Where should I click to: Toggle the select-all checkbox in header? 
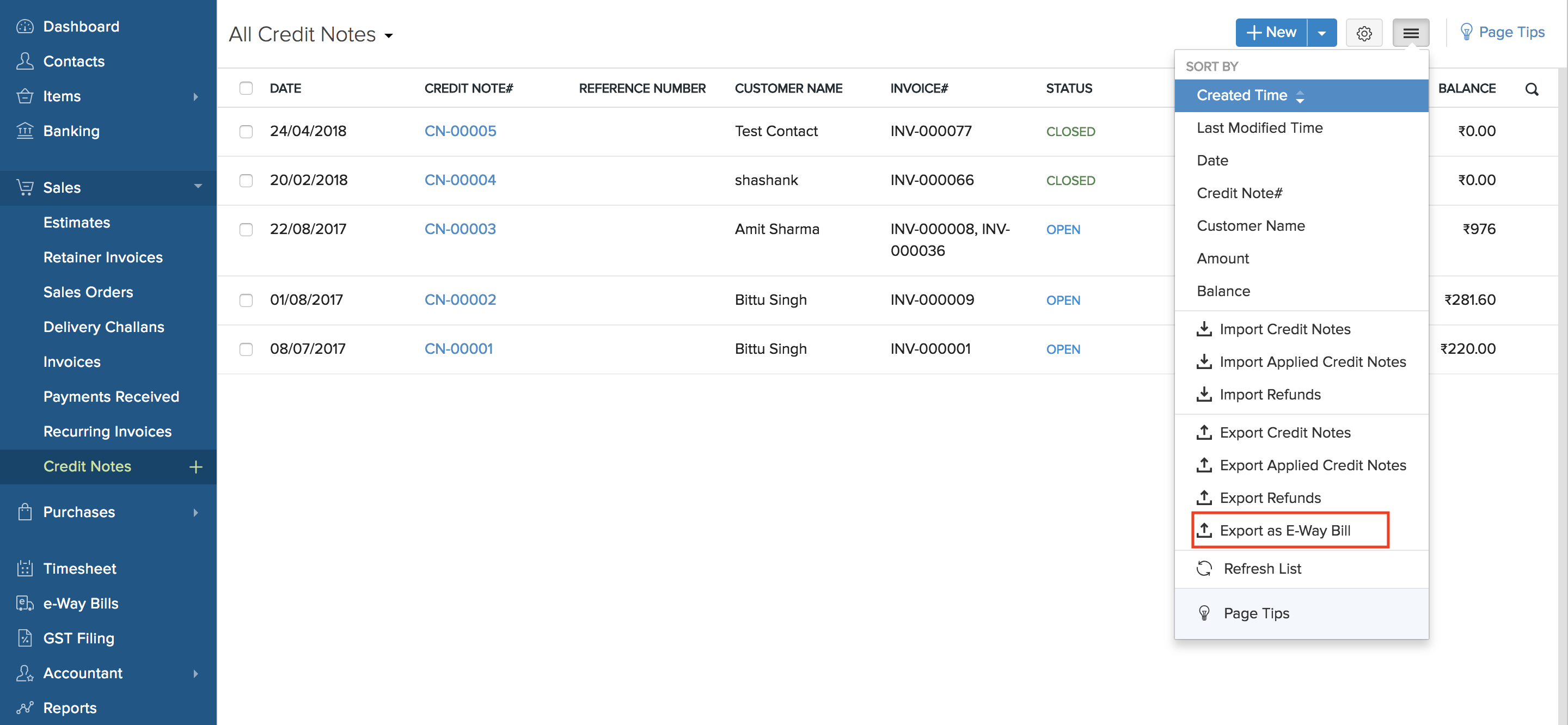[x=246, y=88]
